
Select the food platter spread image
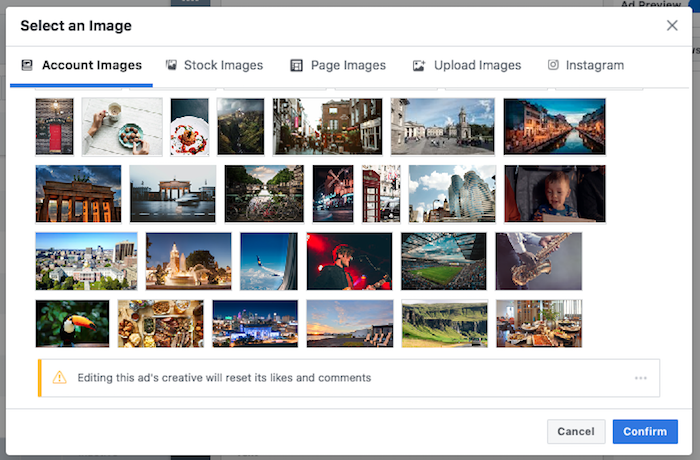click(x=161, y=324)
